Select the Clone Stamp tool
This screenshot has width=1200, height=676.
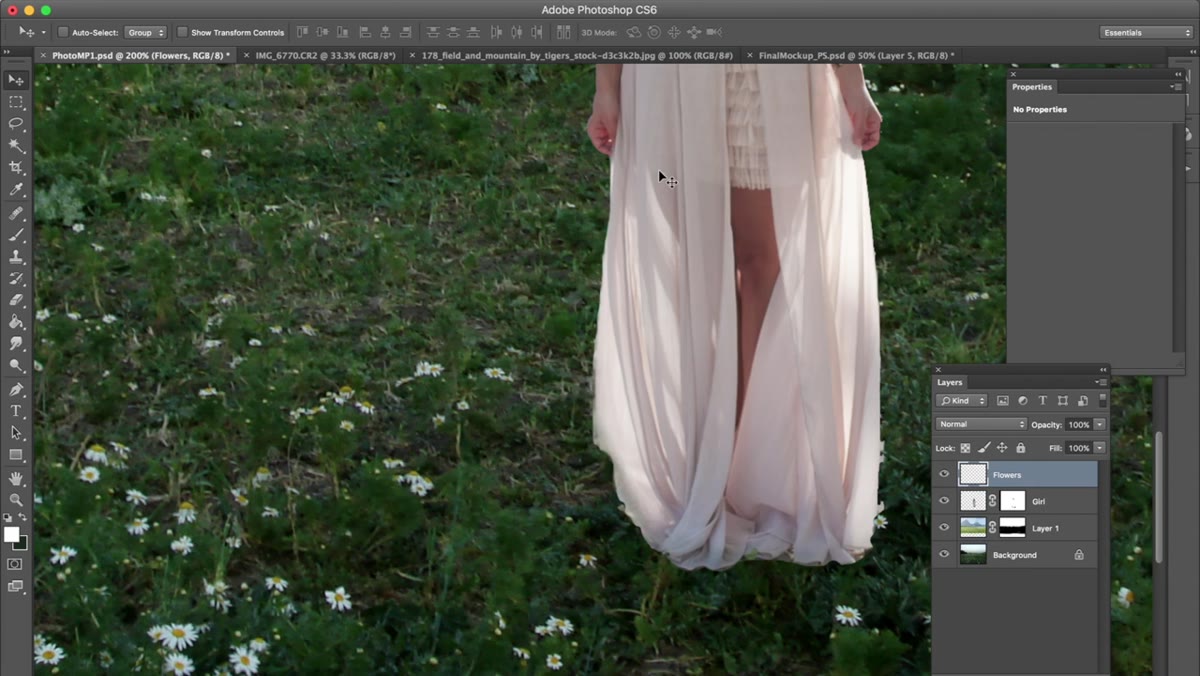pyautogui.click(x=16, y=257)
